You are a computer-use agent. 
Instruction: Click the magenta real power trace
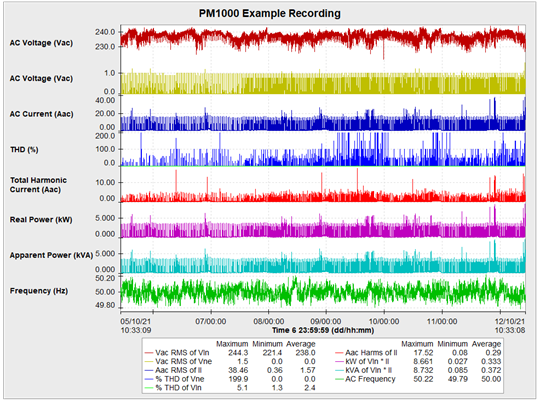tap(323, 230)
